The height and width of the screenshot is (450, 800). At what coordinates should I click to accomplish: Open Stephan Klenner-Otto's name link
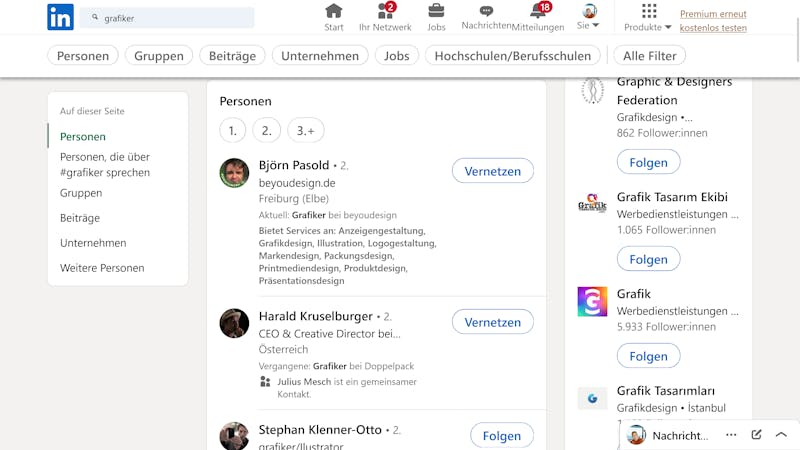click(x=320, y=430)
